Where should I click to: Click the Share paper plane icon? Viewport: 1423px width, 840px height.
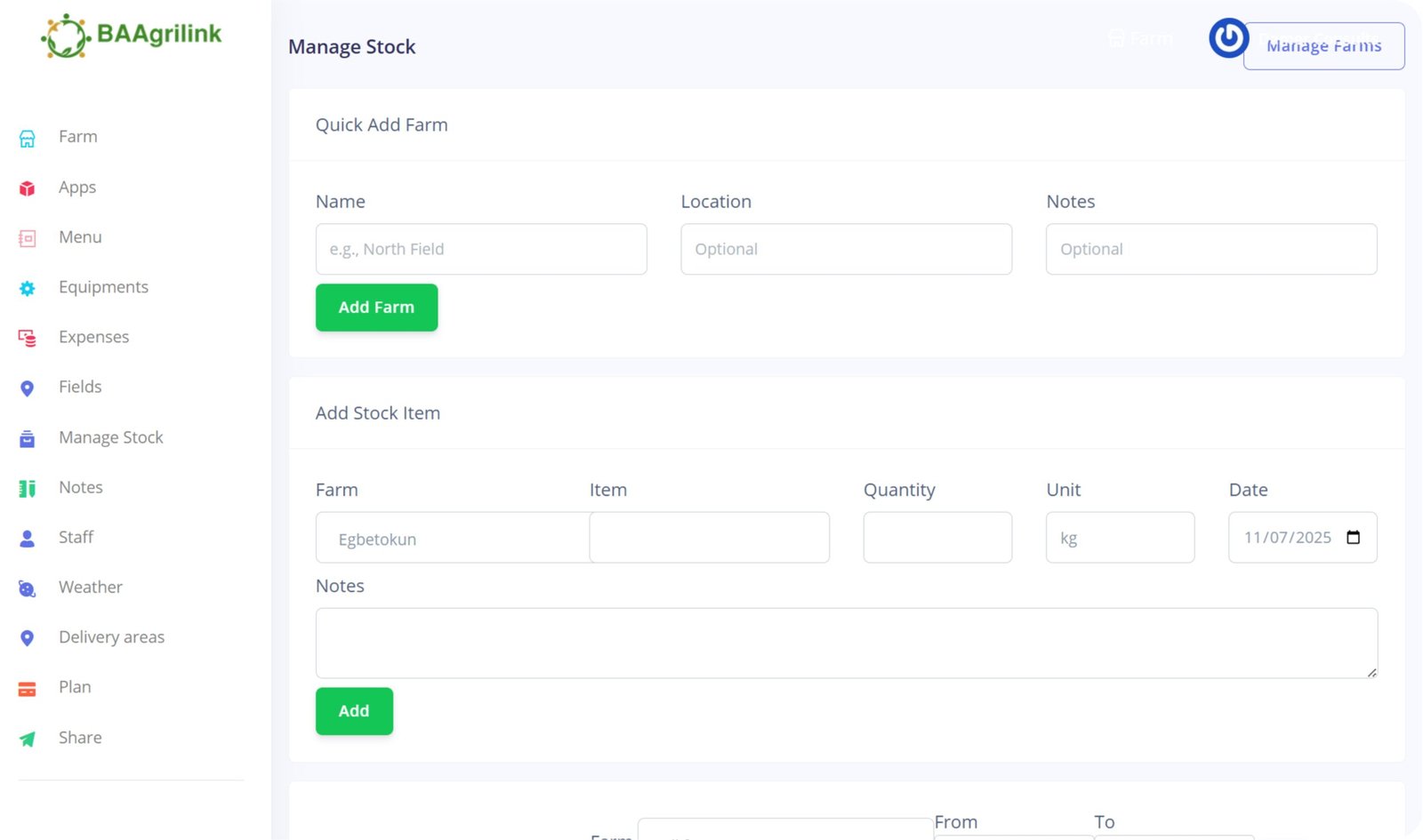pyautogui.click(x=28, y=739)
